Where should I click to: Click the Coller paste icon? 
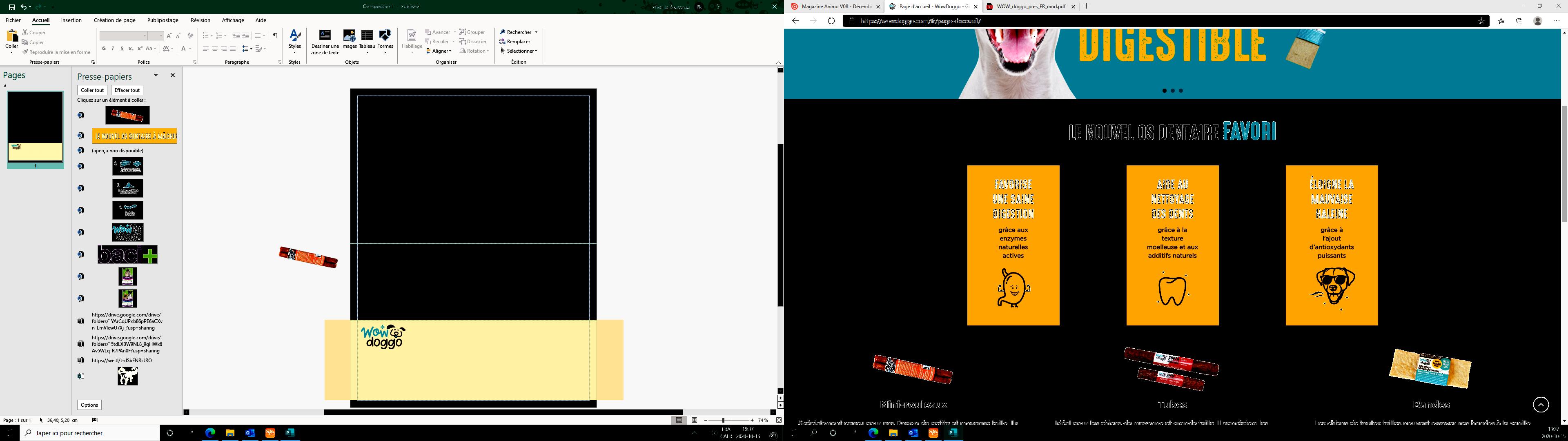[11, 38]
